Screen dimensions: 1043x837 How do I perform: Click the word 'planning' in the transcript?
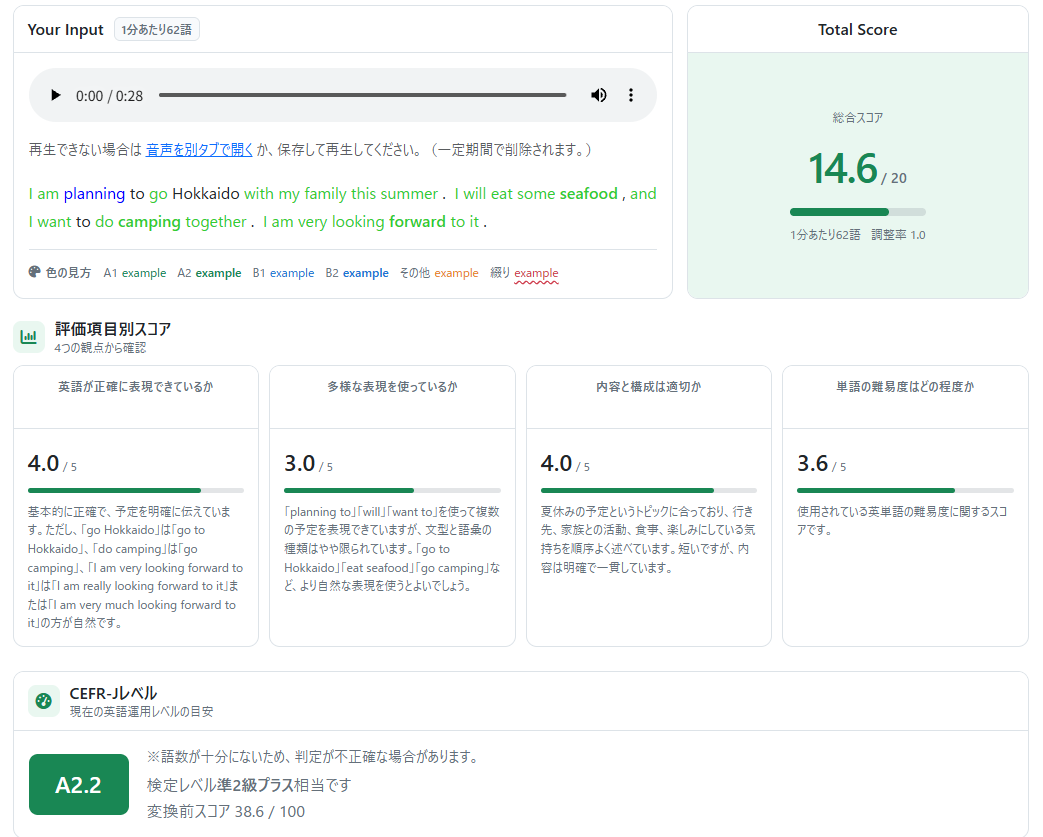(94, 194)
